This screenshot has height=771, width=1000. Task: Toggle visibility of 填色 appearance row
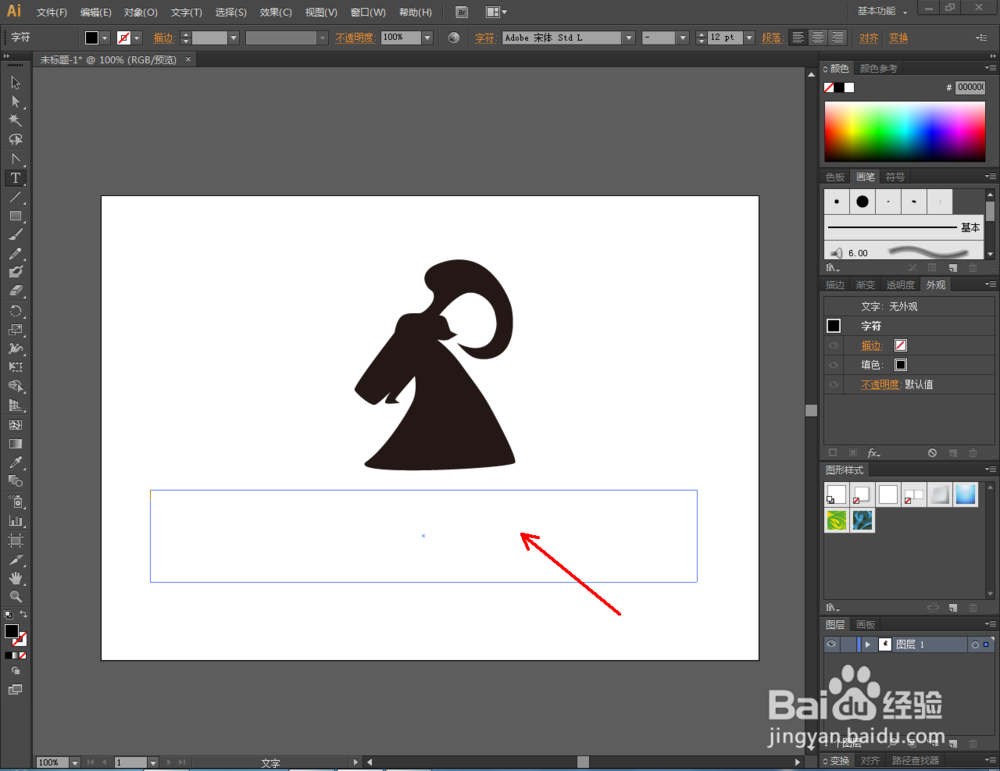coord(833,365)
